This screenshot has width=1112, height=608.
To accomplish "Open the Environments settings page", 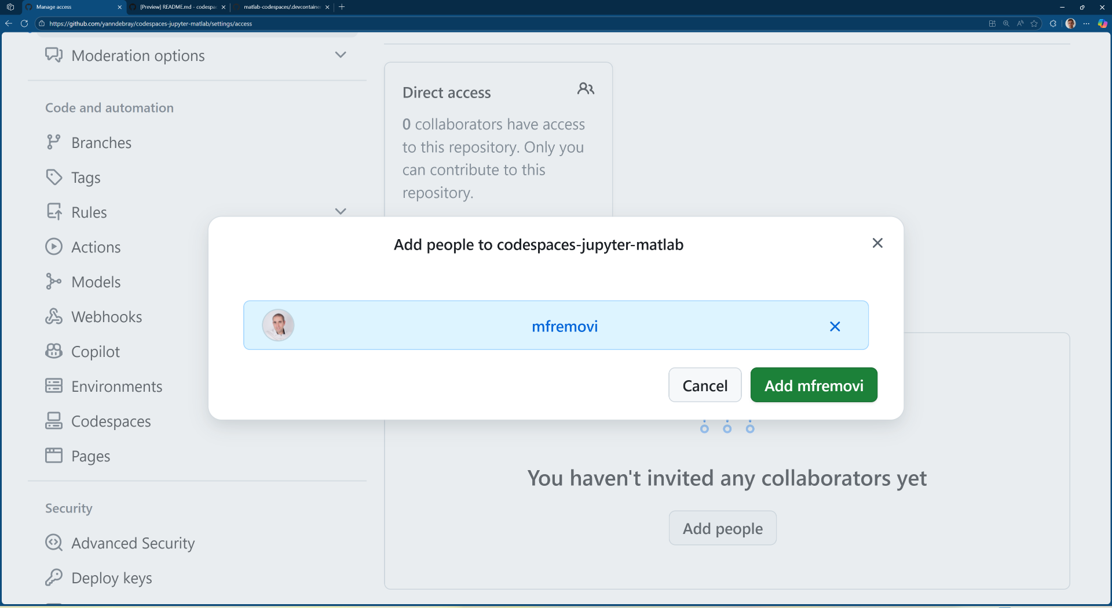I will [x=116, y=386].
